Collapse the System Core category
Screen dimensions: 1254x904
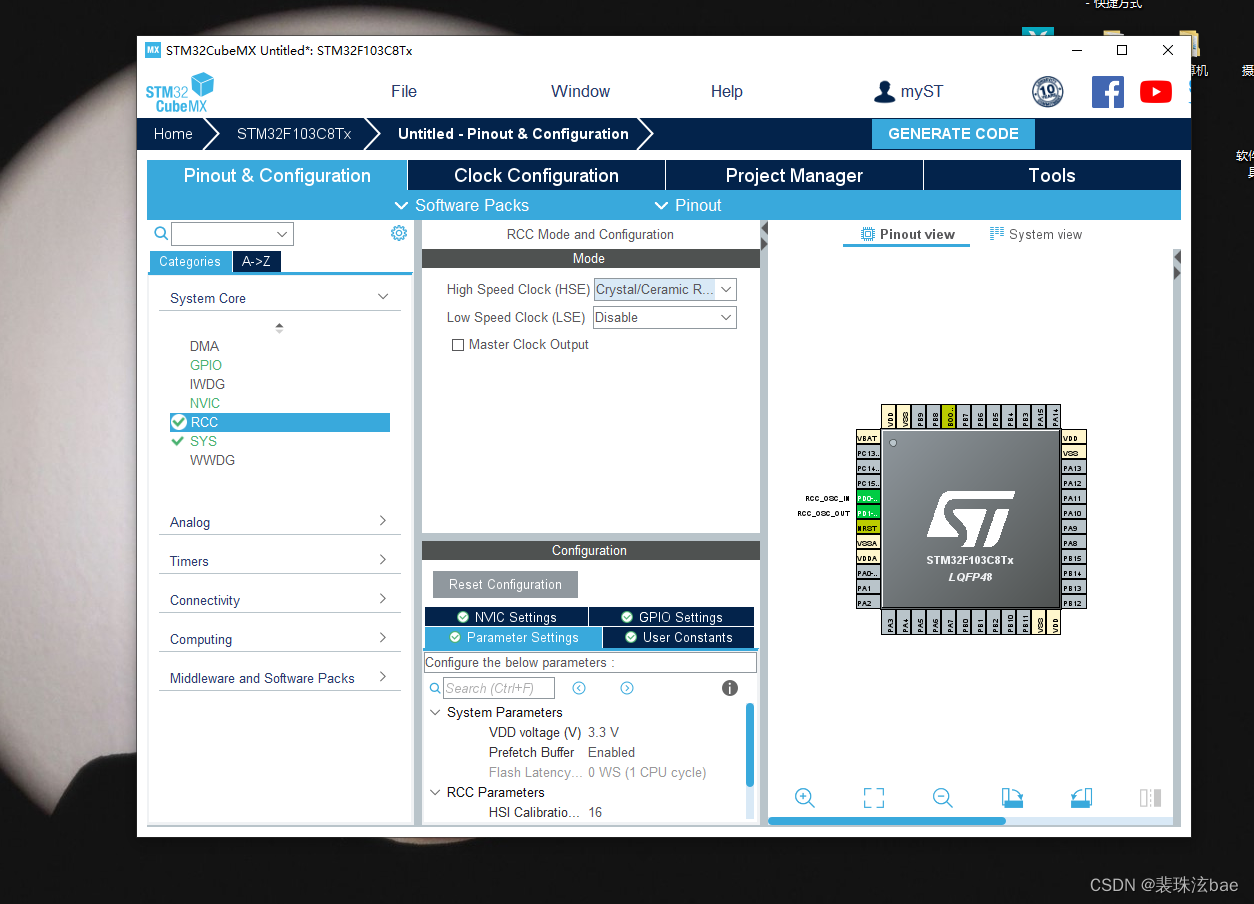[383, 297]
